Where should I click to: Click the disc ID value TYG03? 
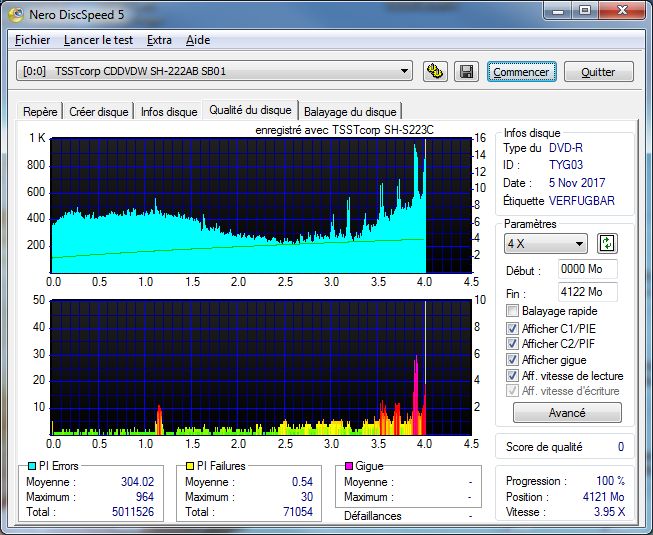coord(566,165)
